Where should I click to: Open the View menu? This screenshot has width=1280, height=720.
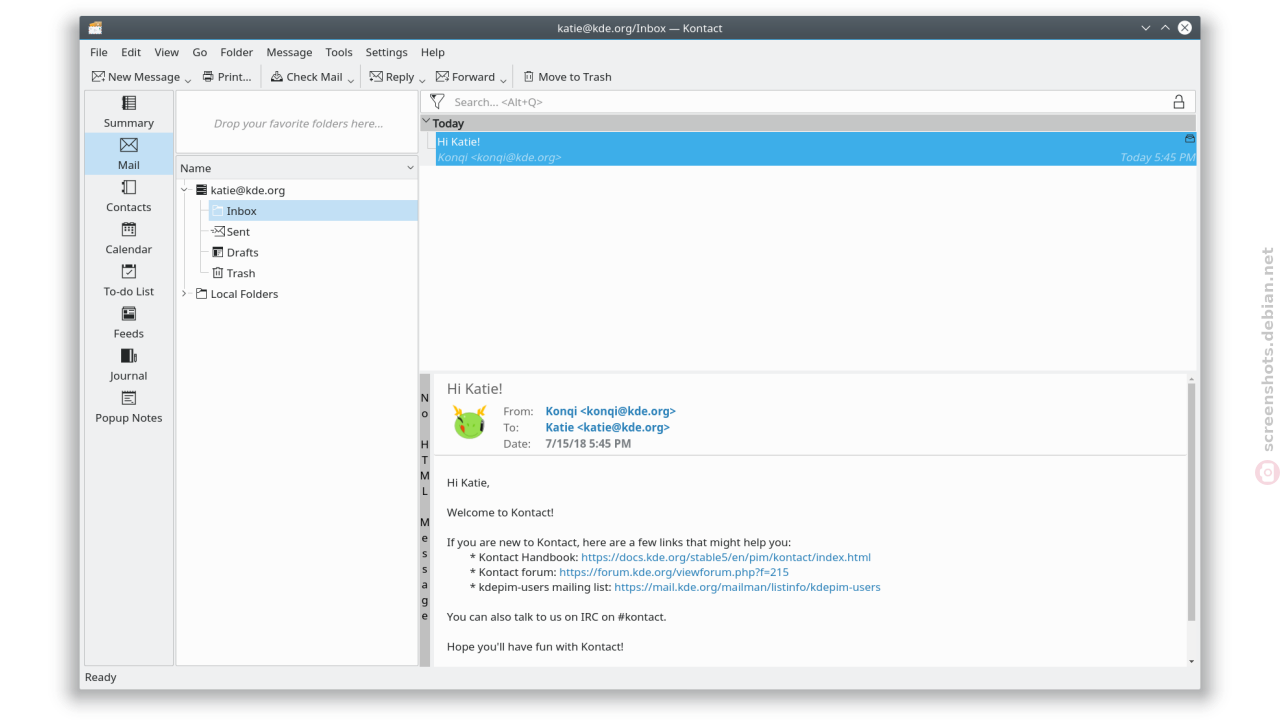(167, 52)
